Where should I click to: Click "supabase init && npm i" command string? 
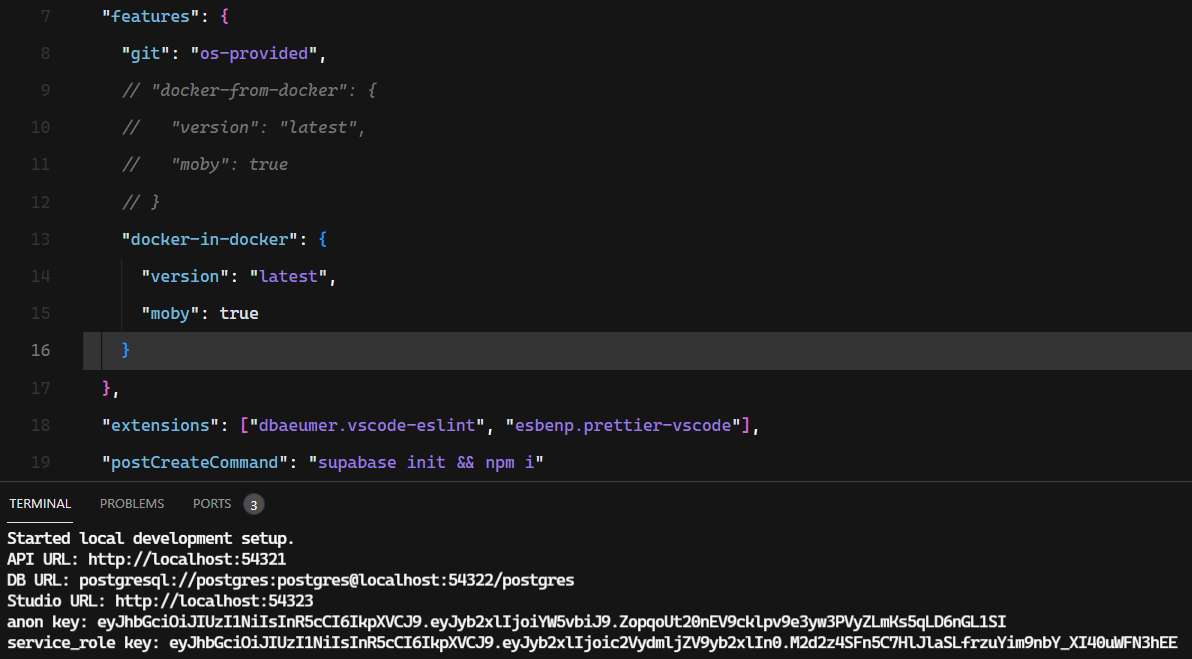tap(426, 463)
